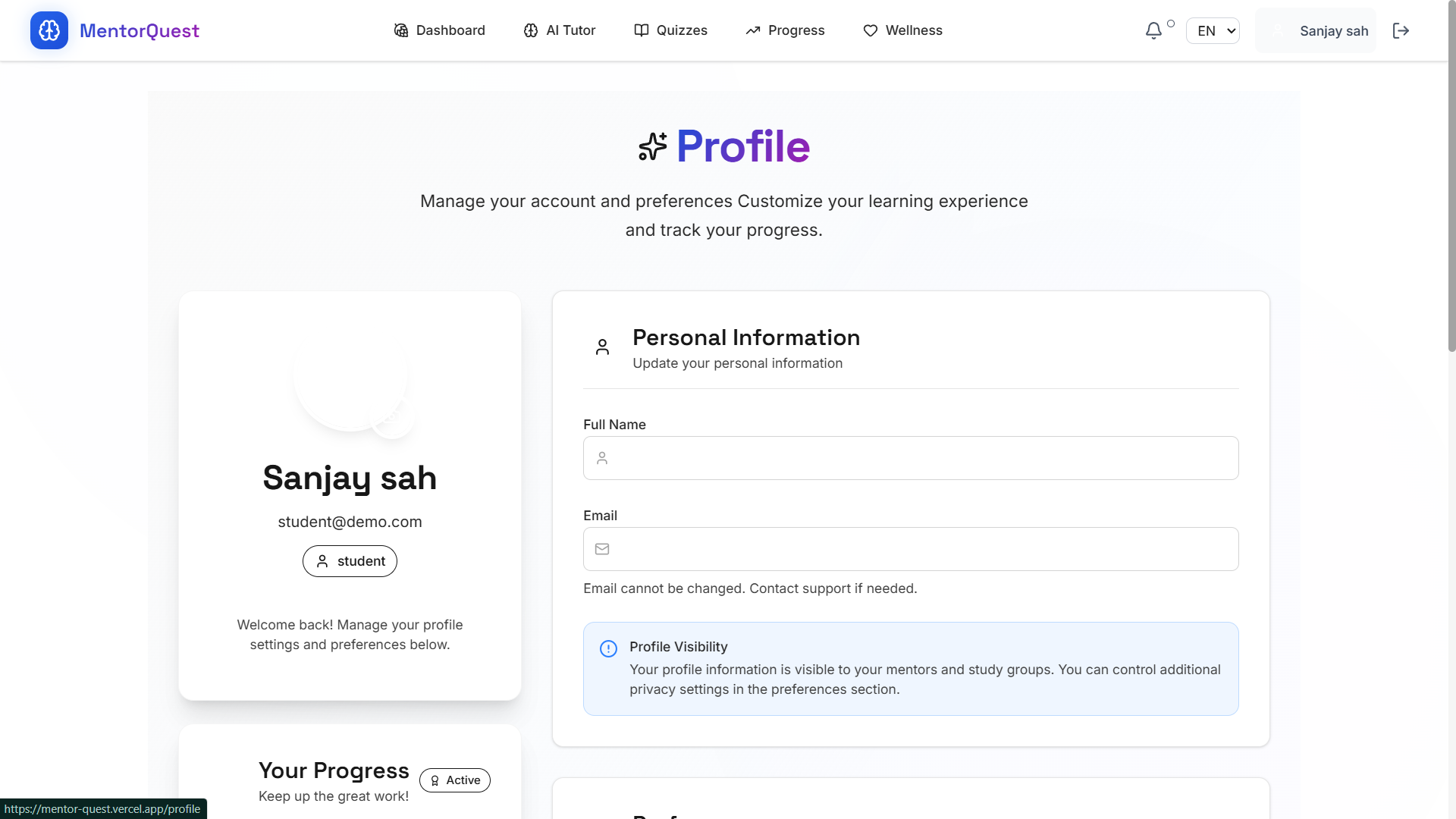1456x819 pixels.
Task: Click the MentorQuest brain logo icon
Action: pos(49,30)
